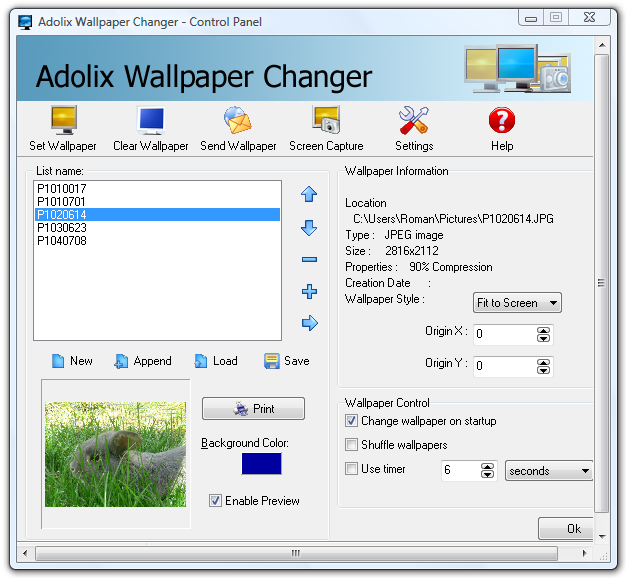Viewport: 626px width, 578px height.
Task: Select P1010701 in the wallpaper list
Action: click(x=157, y=202)
